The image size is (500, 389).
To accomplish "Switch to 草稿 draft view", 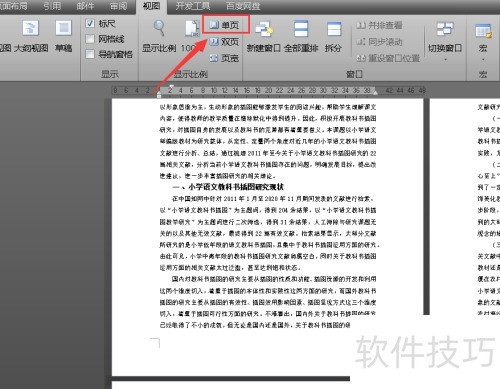I will (63, 37).
